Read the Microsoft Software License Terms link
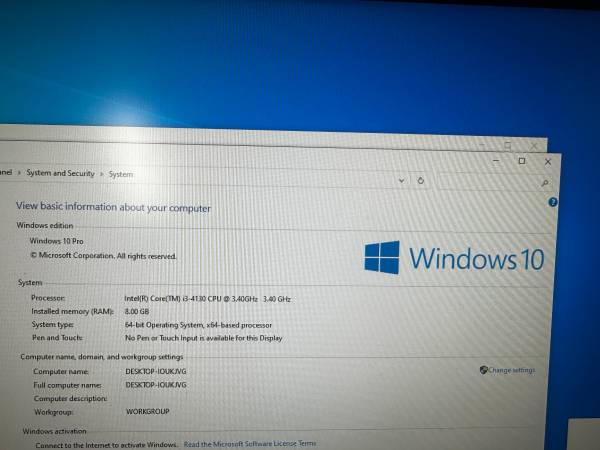The width and height of the screenshot is (600, 450). [250, 444]
